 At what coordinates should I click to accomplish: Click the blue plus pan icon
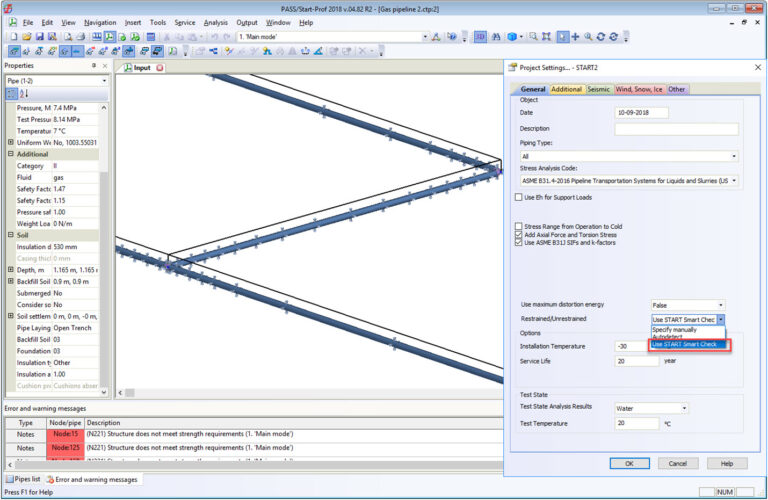pyautogui.click(x=576, y=37)
